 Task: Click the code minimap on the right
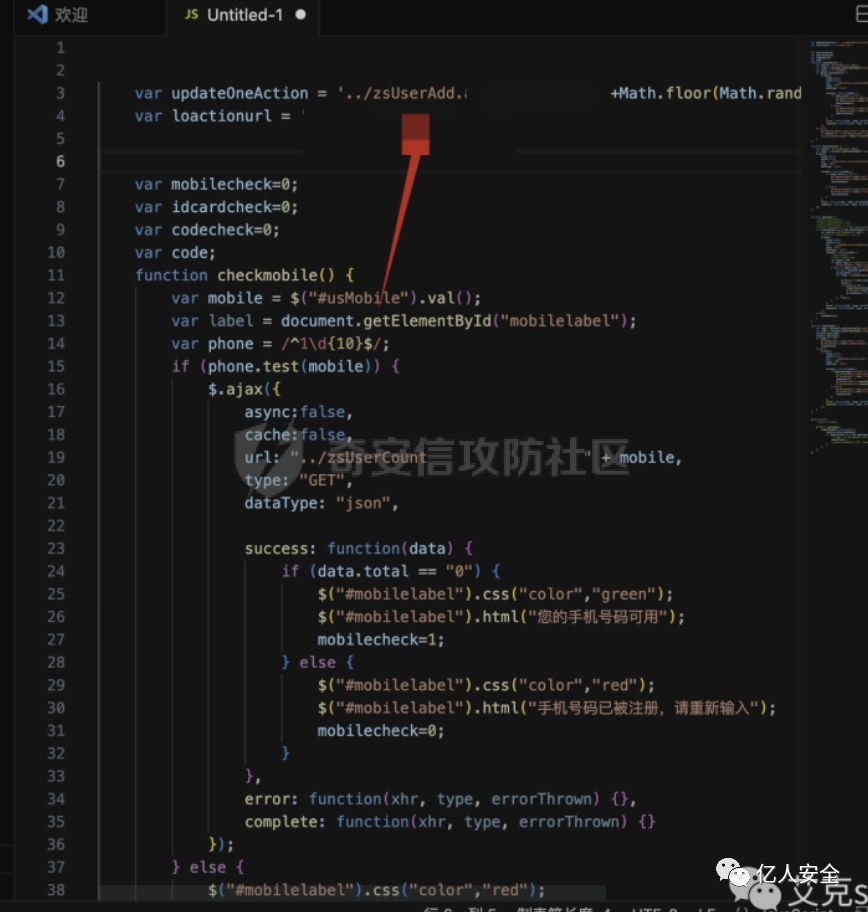838,244
